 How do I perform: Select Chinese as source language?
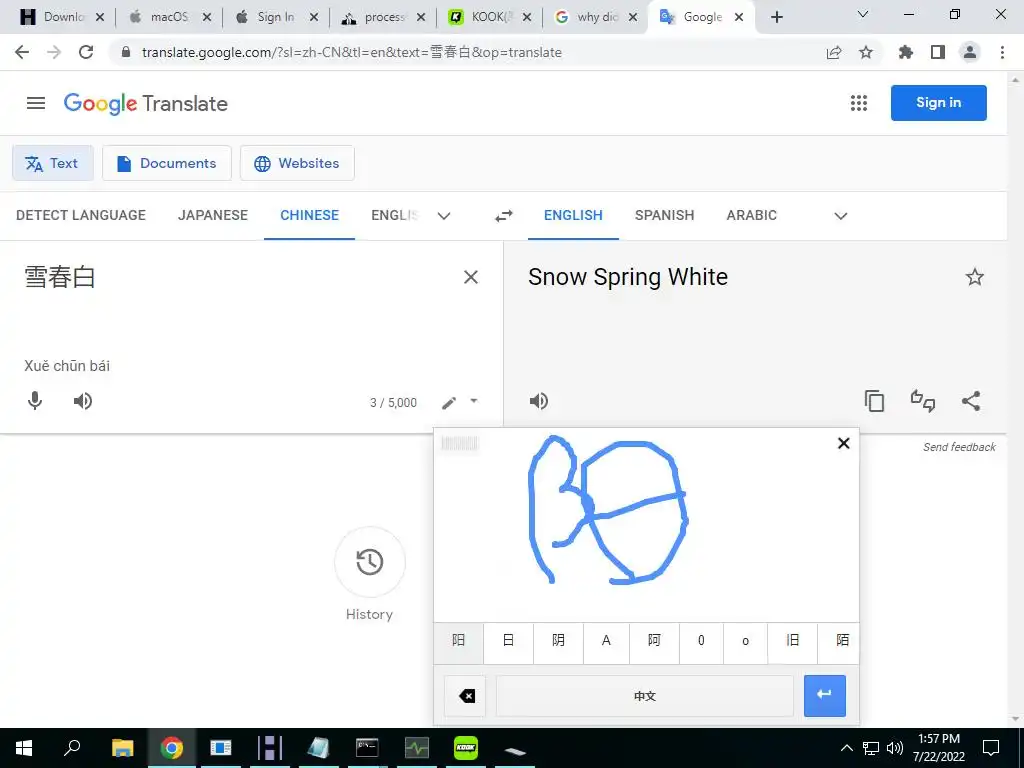[x=310, y=216]
